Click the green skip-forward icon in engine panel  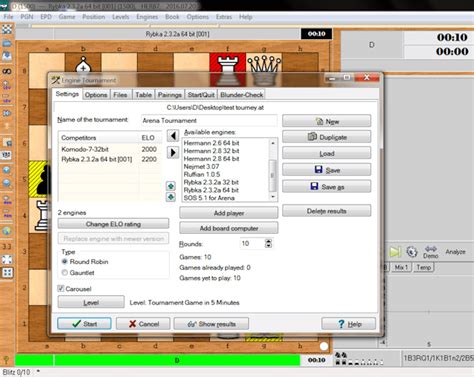pos(395,252)
